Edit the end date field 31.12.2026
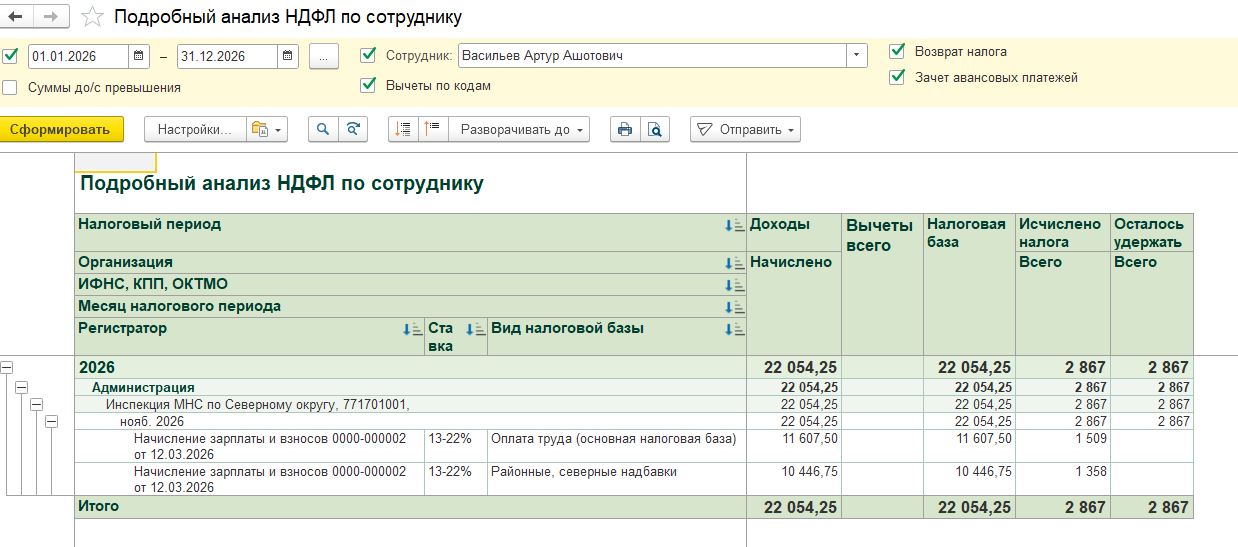The width and height of the screenshot is (1238, 547). [x=227, y=56]
